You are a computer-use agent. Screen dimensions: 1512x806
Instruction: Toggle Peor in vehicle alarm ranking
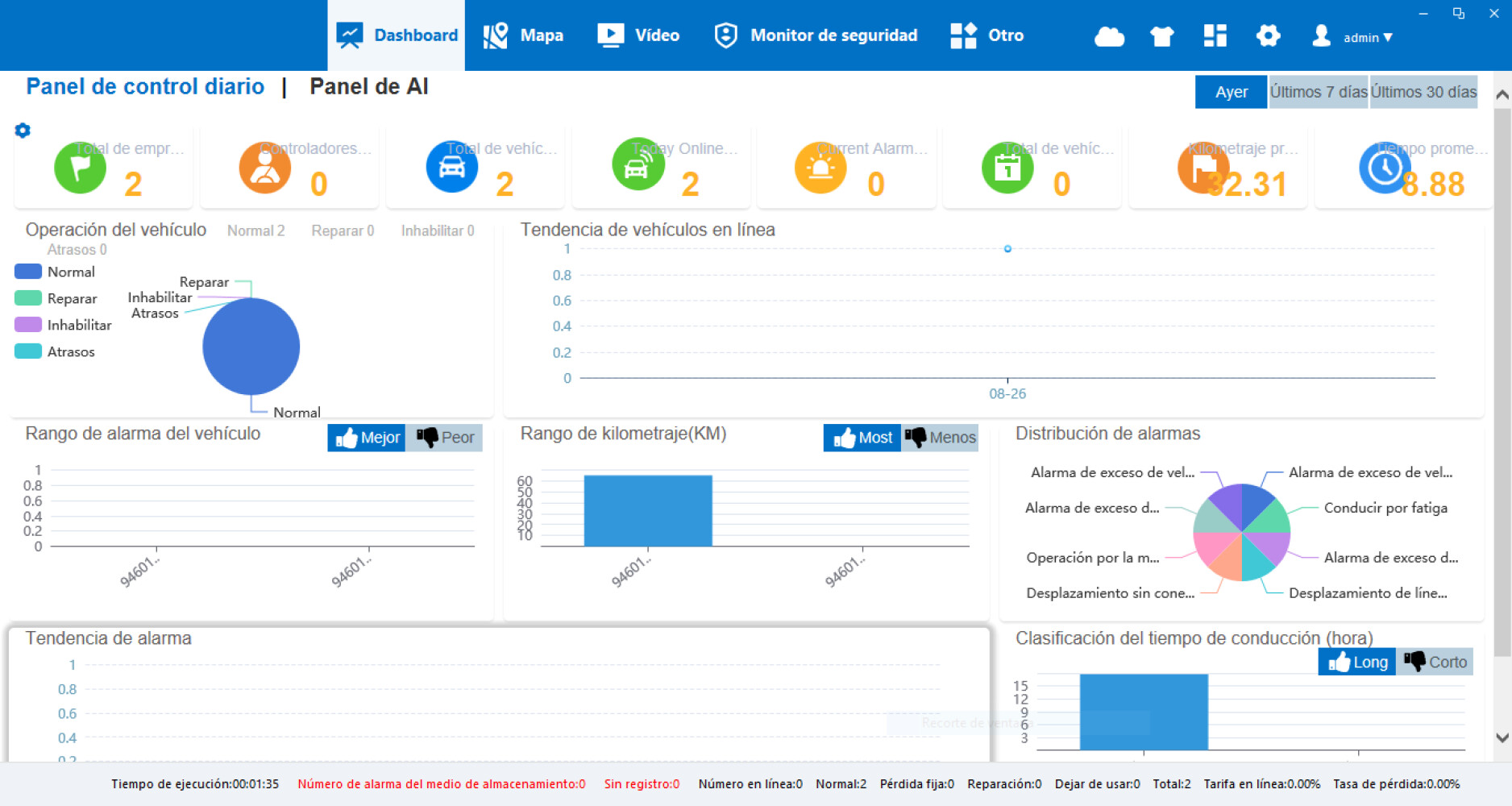coord(444,438)
